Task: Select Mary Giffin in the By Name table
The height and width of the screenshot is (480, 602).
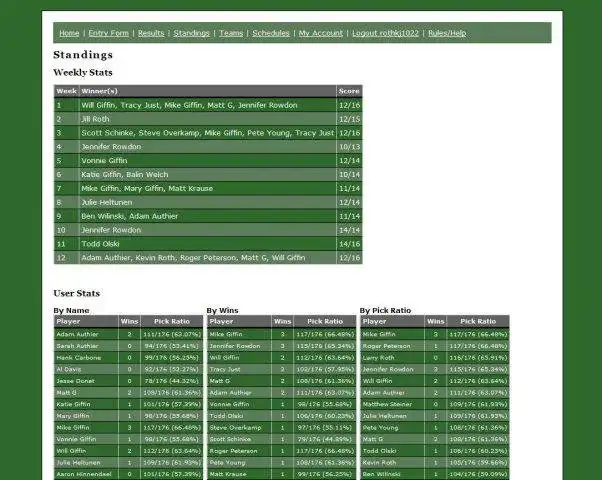Action: [73, 416]
